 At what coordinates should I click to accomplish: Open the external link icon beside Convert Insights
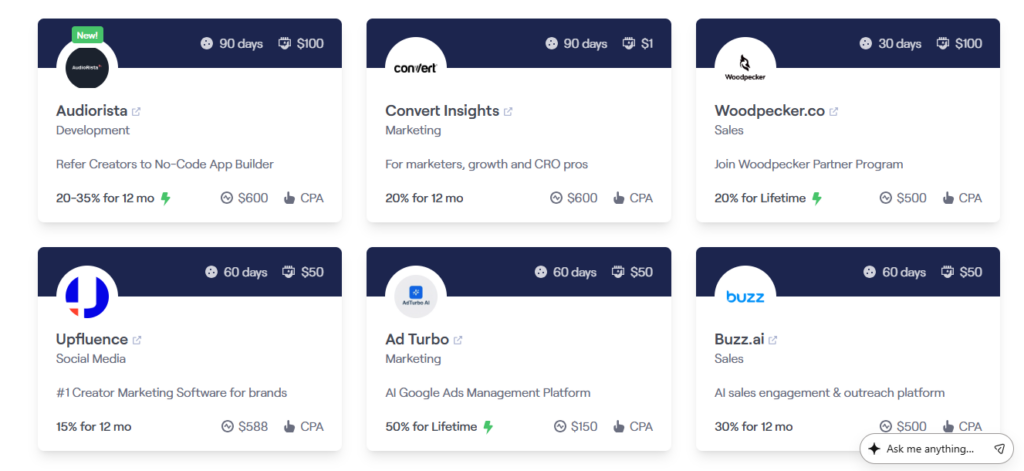point(508,111)
